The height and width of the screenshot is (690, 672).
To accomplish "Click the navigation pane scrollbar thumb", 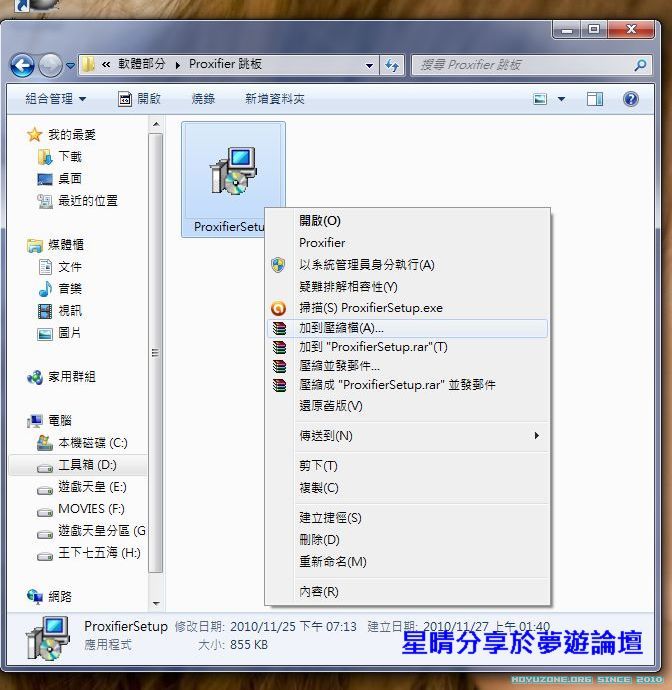I will [155, 353].
